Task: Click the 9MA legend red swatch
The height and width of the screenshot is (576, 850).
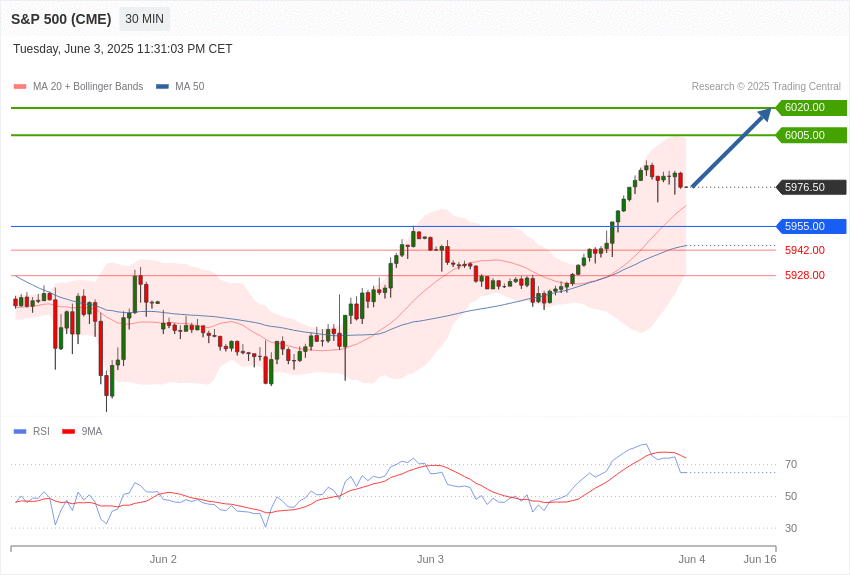Action: [x=68, y=431]
